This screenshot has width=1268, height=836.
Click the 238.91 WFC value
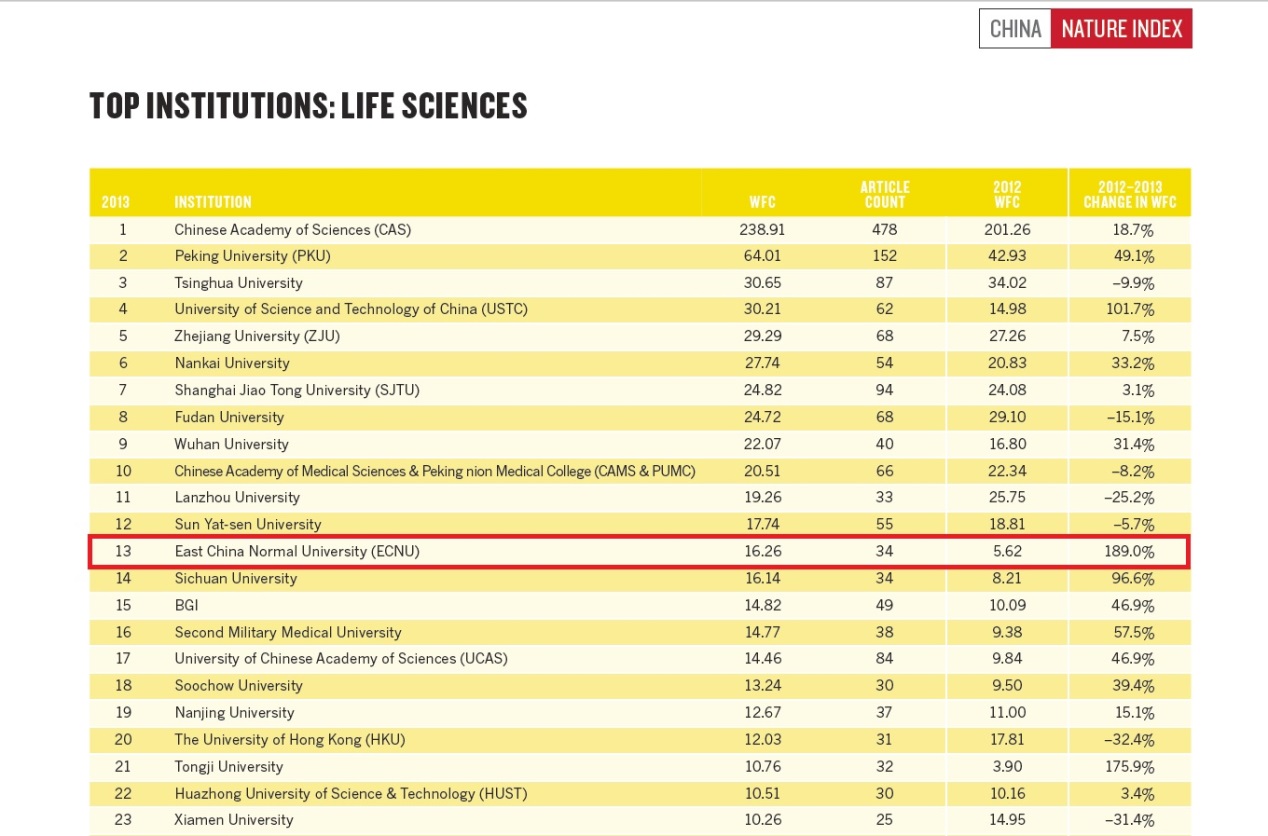(x=762, y=229)
